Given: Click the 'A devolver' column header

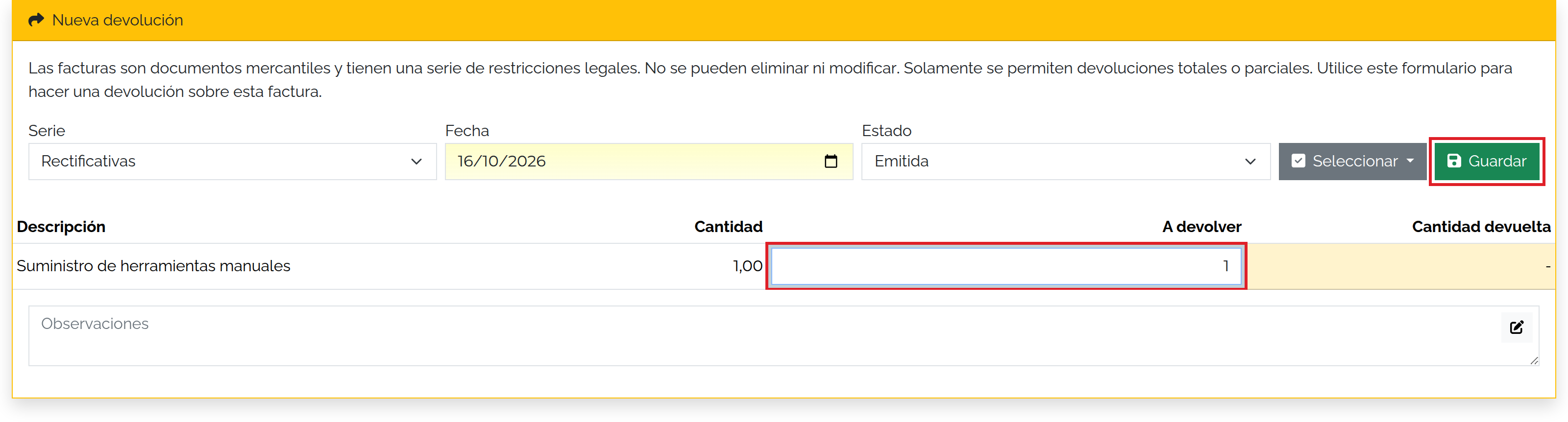Looking at the screenshot, I should pyautogui.click(x=1201, y=227).
